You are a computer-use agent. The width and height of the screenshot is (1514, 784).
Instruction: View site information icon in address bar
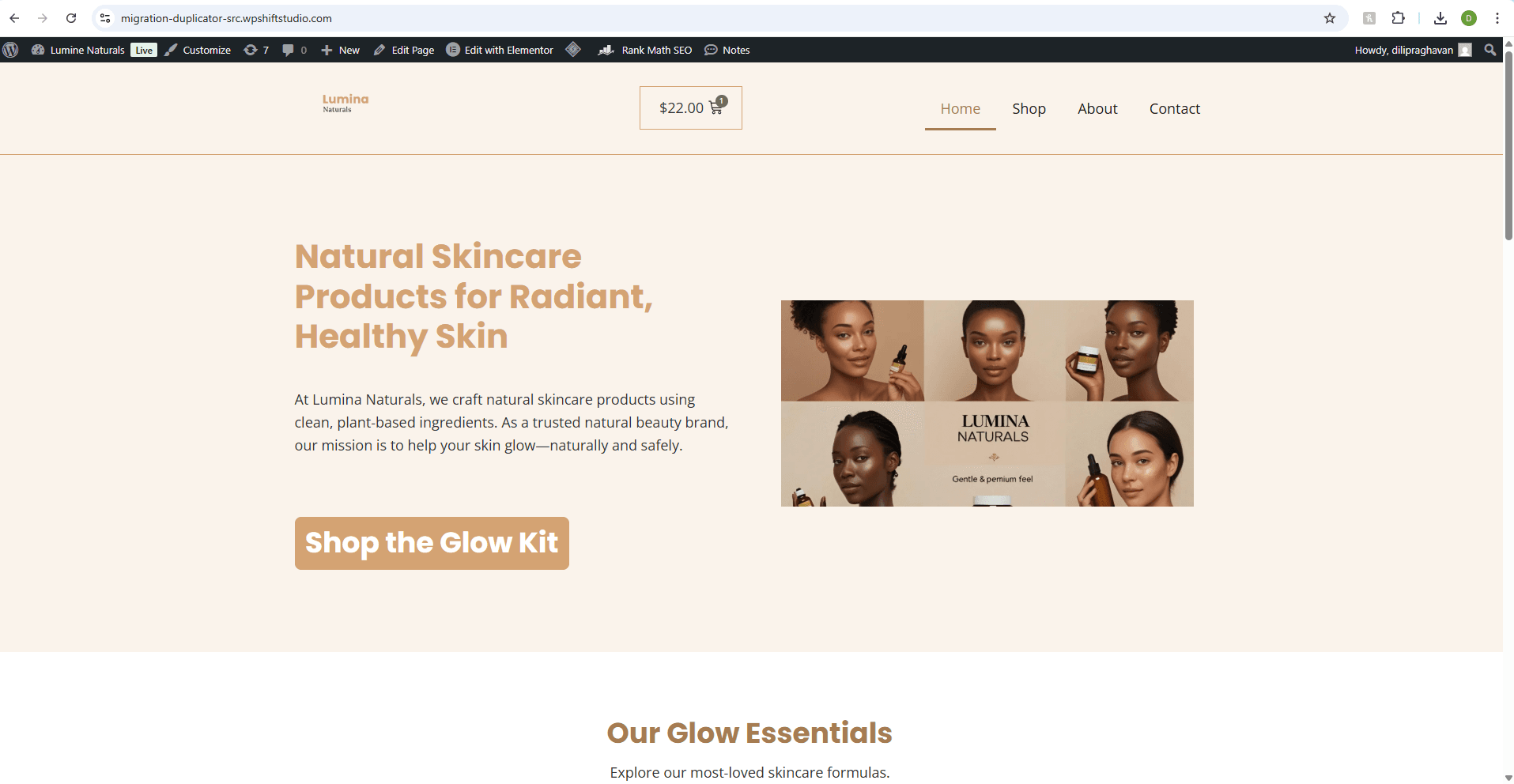(x=105, y=18)
